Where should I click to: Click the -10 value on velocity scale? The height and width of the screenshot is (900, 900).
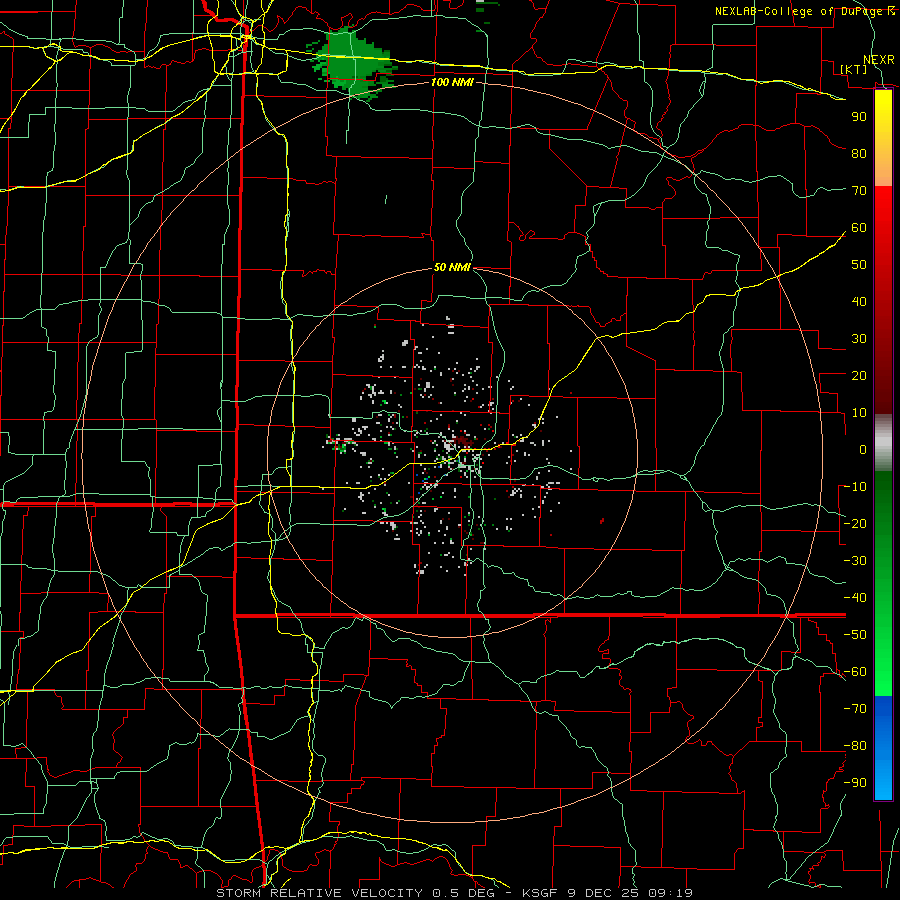click(855, 487)
